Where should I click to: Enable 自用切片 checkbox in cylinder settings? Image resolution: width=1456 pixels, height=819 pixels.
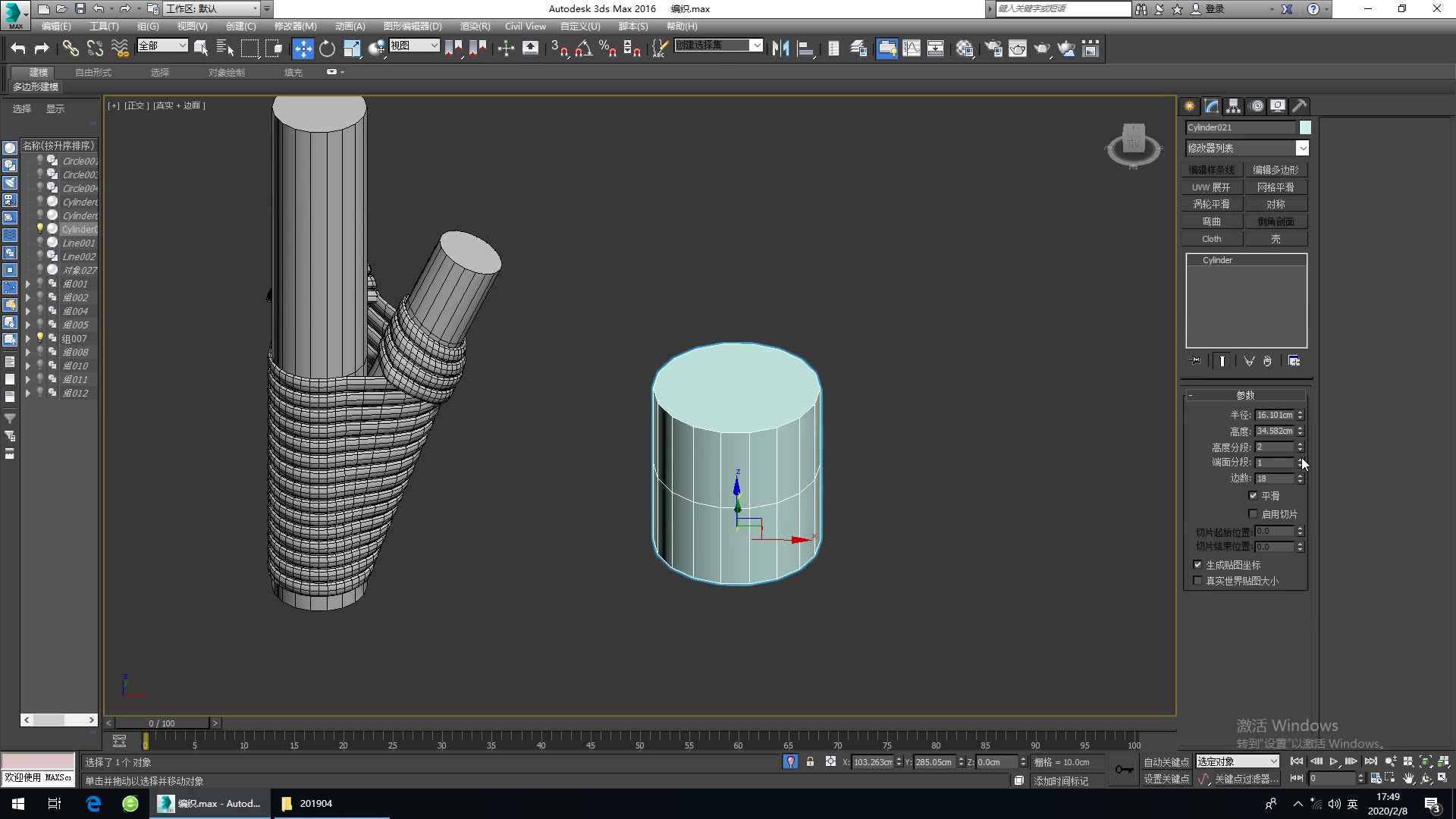(1253, 514)
